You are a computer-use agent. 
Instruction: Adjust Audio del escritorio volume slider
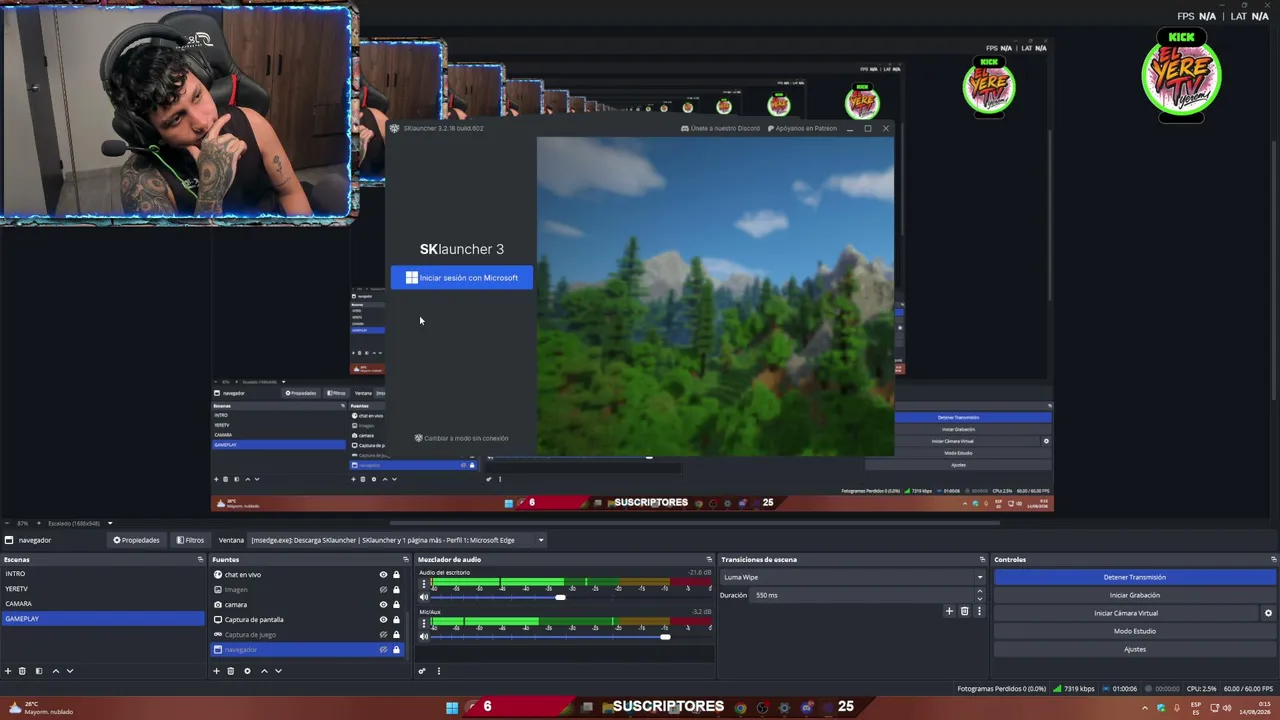[560, 597]
